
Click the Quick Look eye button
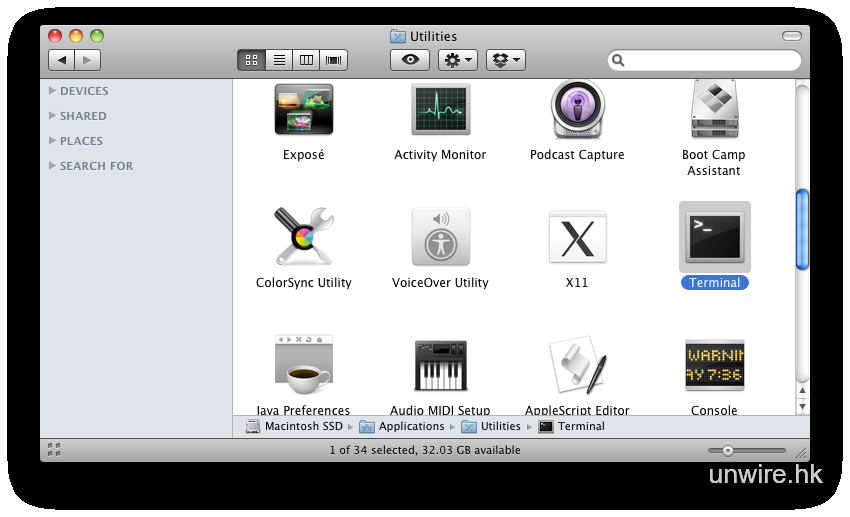[409, 60]
